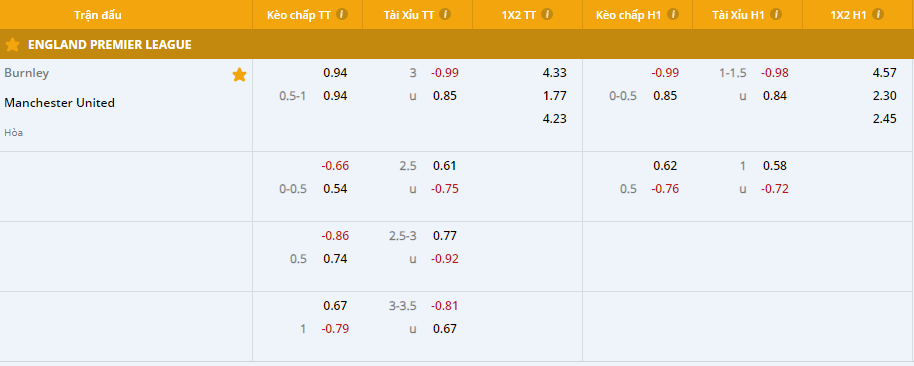Open the Burnley team link

(x=27, y=73)
